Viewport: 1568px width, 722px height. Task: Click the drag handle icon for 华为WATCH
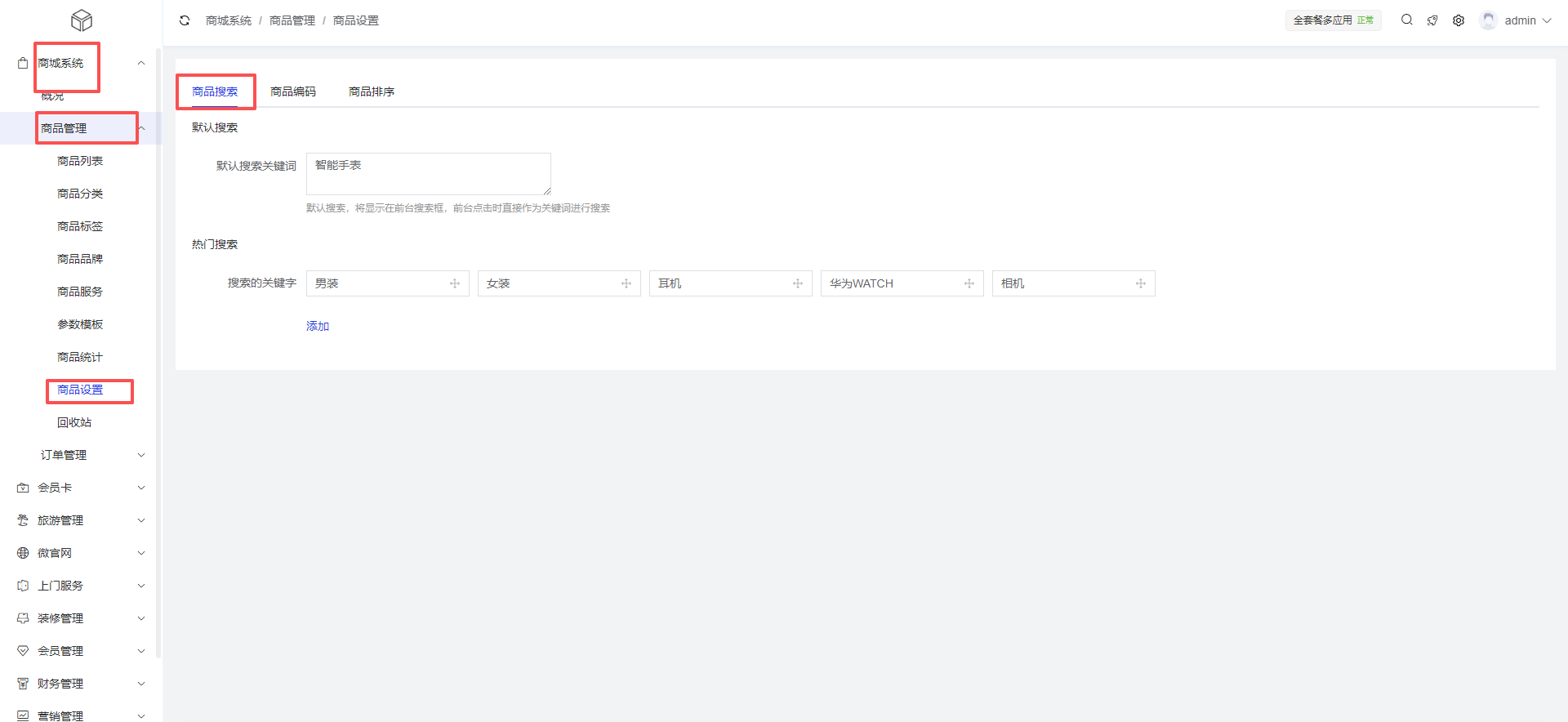969,283
